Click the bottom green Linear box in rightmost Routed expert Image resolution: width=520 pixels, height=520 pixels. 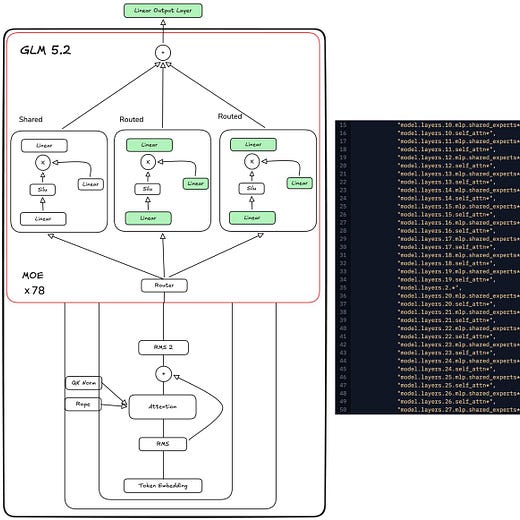[252, 218]
